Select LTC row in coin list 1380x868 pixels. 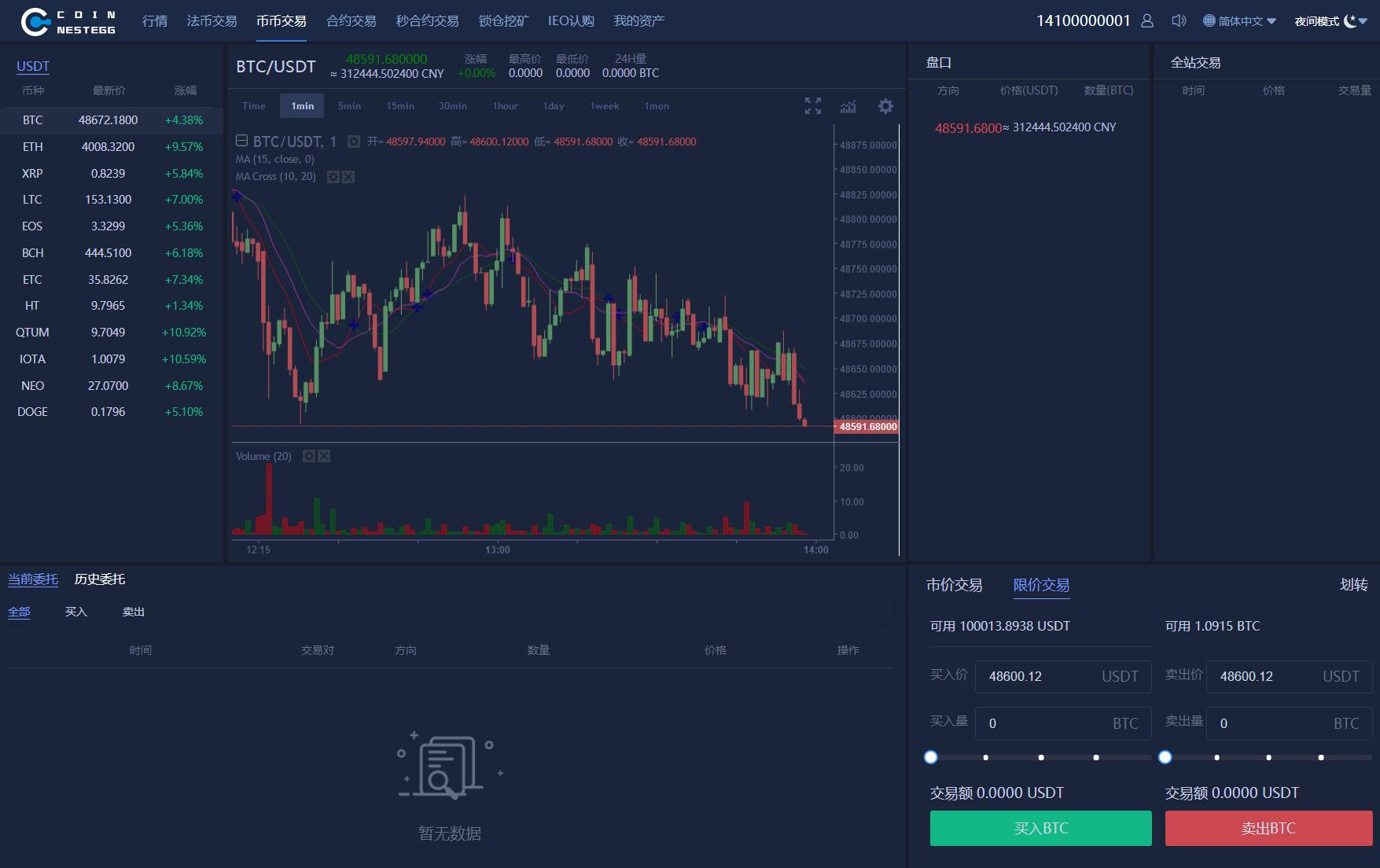pos(112,200)
